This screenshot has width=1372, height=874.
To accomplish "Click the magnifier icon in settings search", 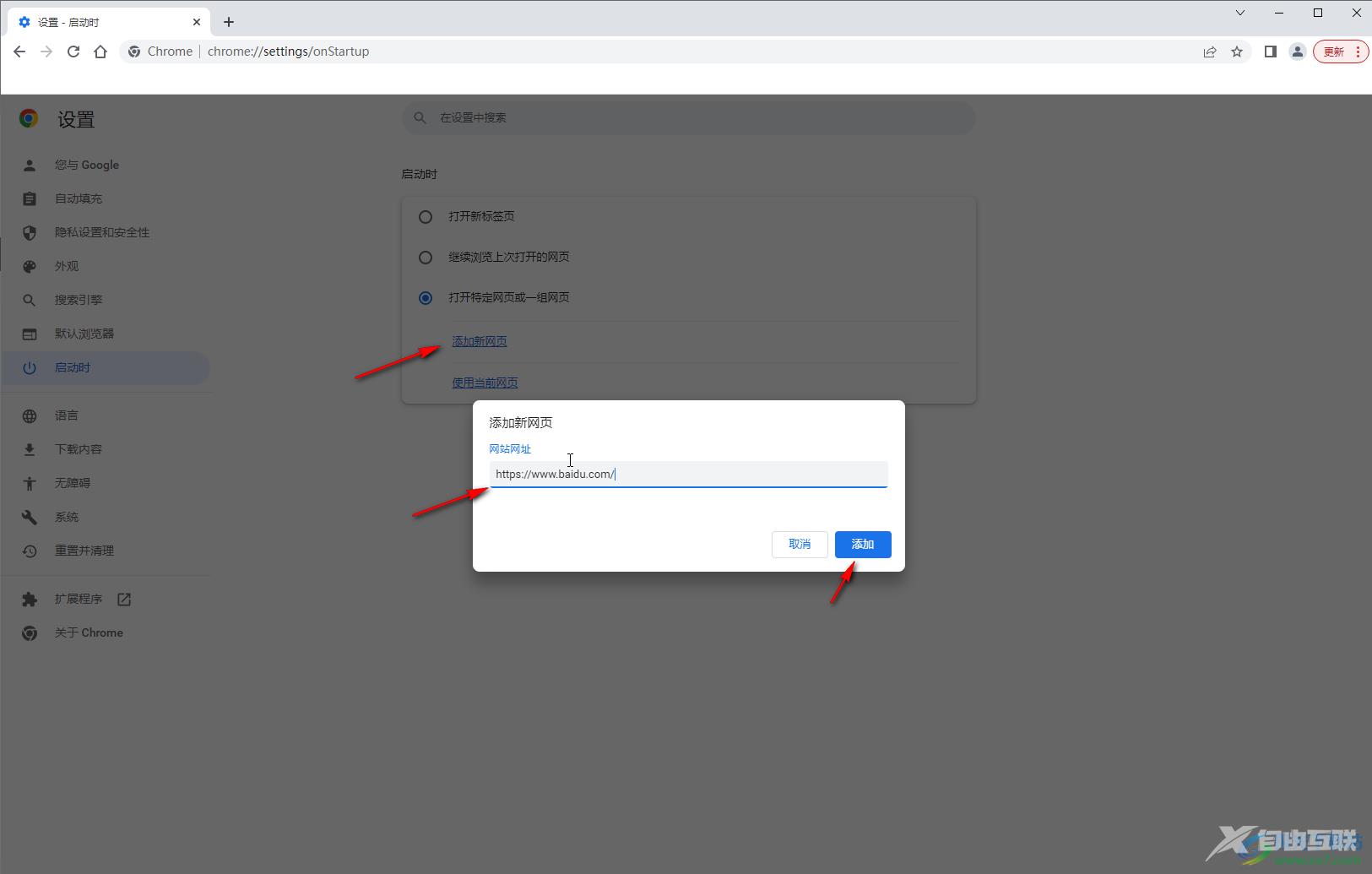I will (x=420, y=117).
